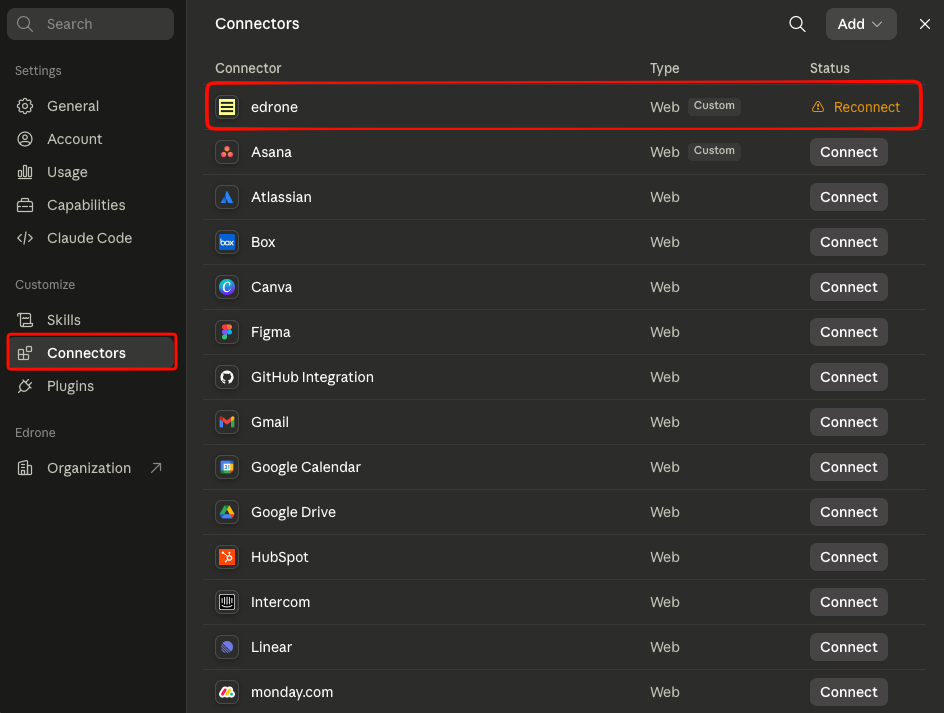Open Organization external link
This screenshot has height=713, width=944.
click(x=90, y=468)
